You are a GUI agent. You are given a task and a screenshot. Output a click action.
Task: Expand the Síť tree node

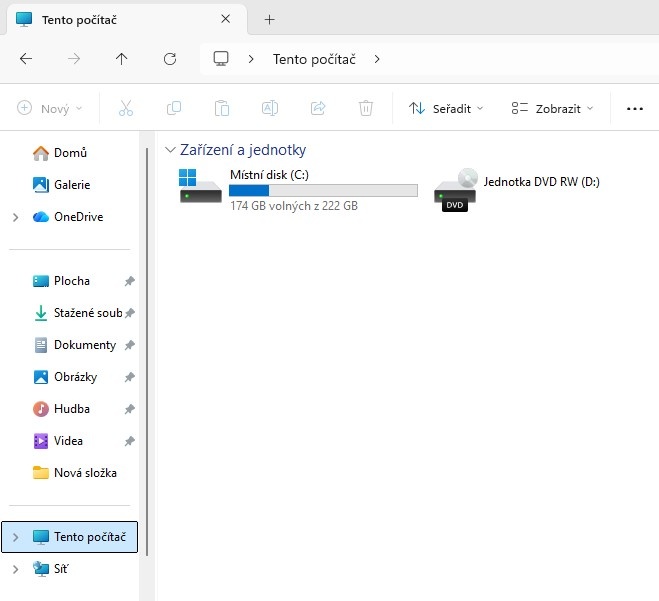pyautogui.click(x=16, y=569)
